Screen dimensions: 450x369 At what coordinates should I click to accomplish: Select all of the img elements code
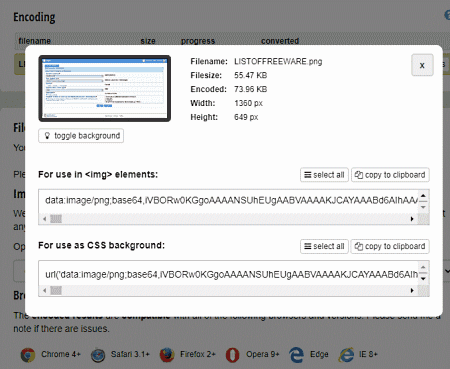pos(324,175)
